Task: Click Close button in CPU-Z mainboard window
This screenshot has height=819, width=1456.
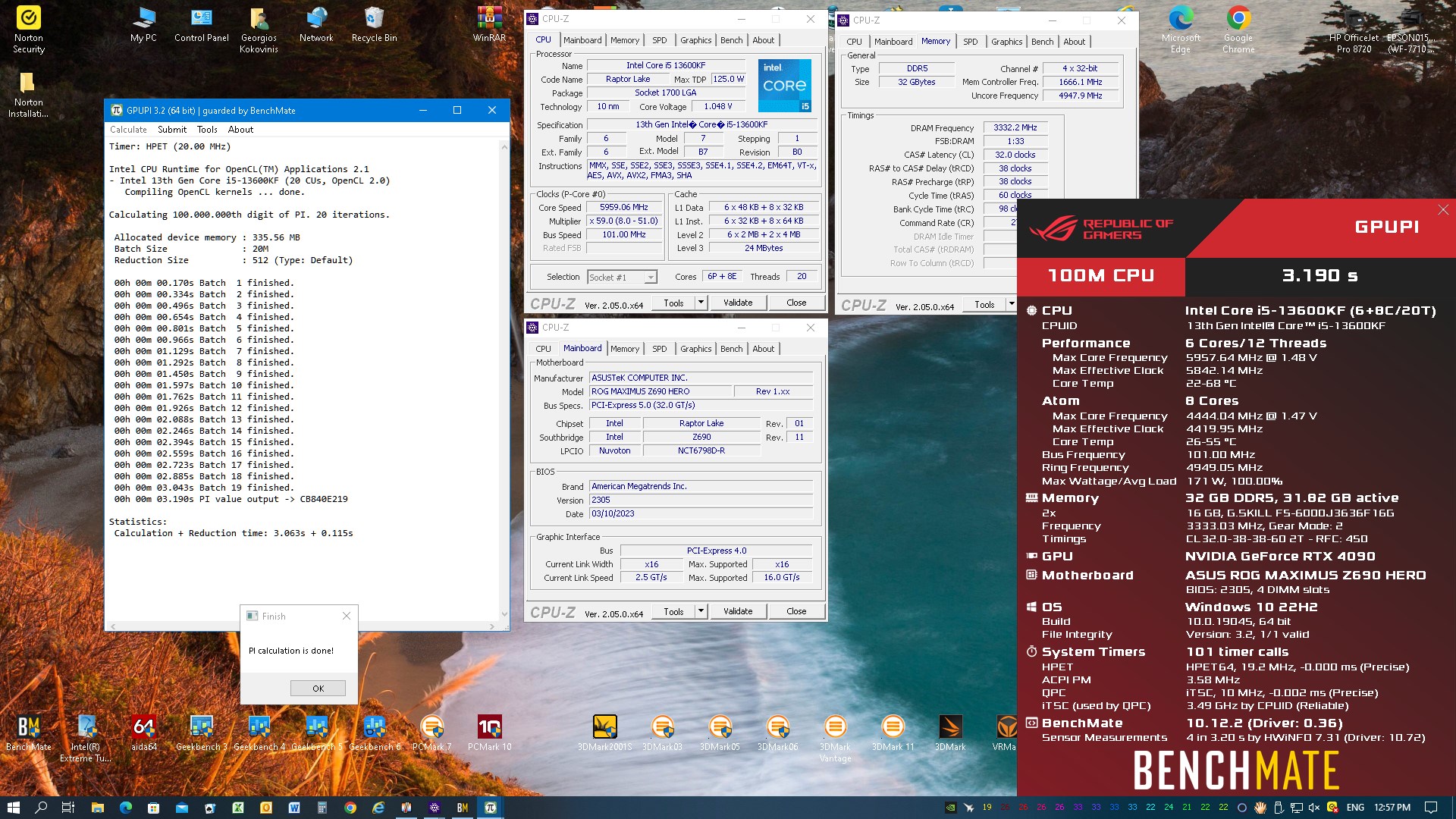Action: pyautogui.click(x=796, y=611)
